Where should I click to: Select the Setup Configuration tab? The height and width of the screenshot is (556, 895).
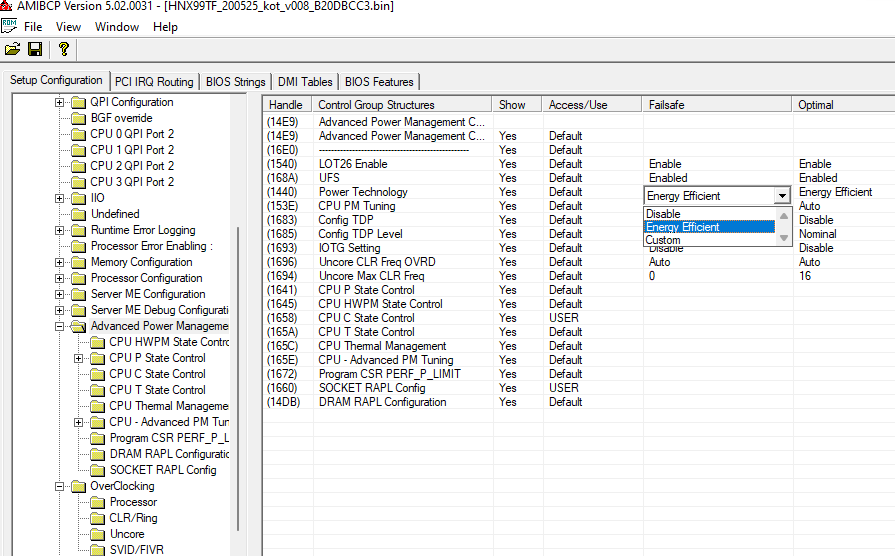56,80
